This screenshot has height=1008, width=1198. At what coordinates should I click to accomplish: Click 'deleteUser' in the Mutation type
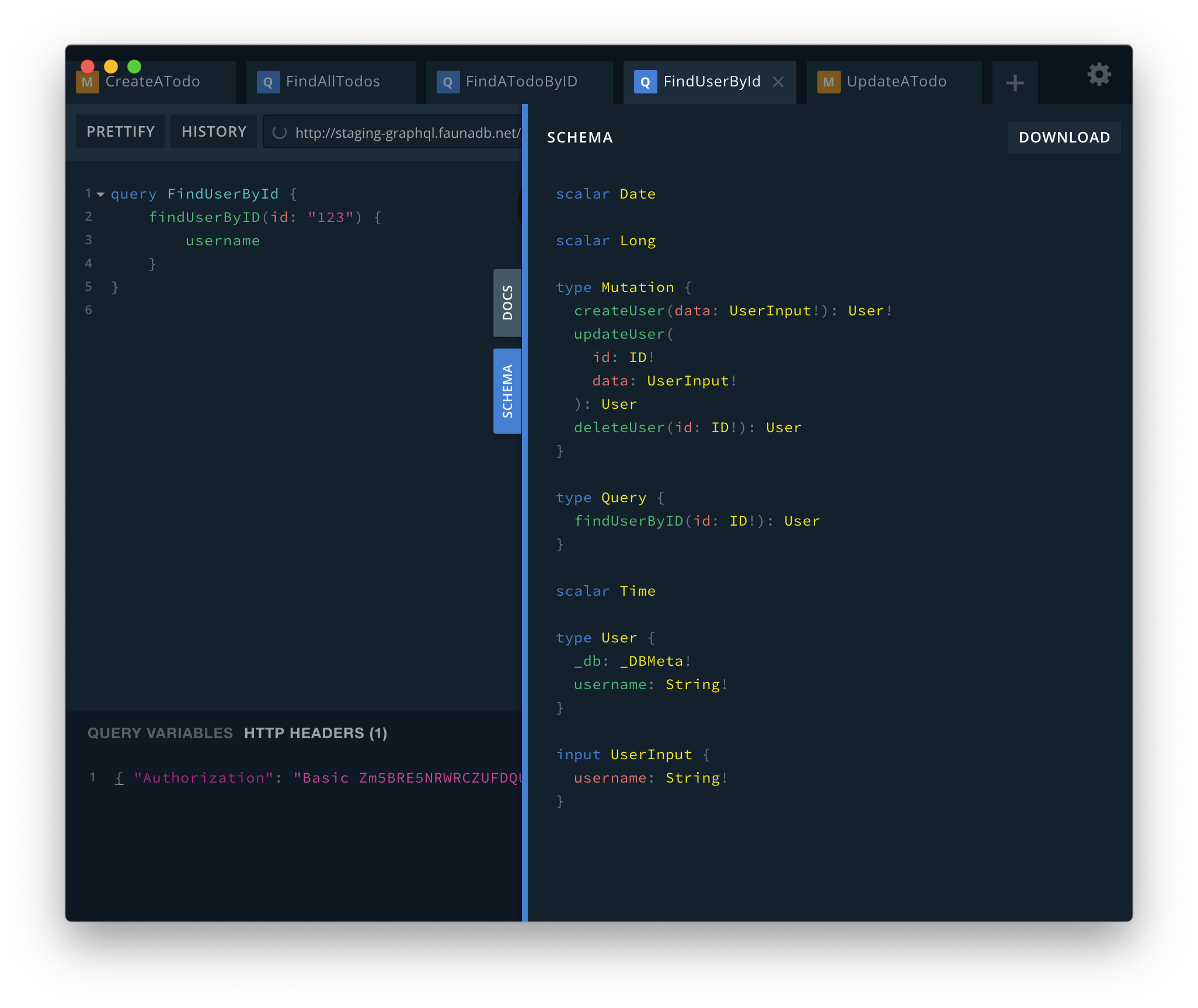click(619, 427)
